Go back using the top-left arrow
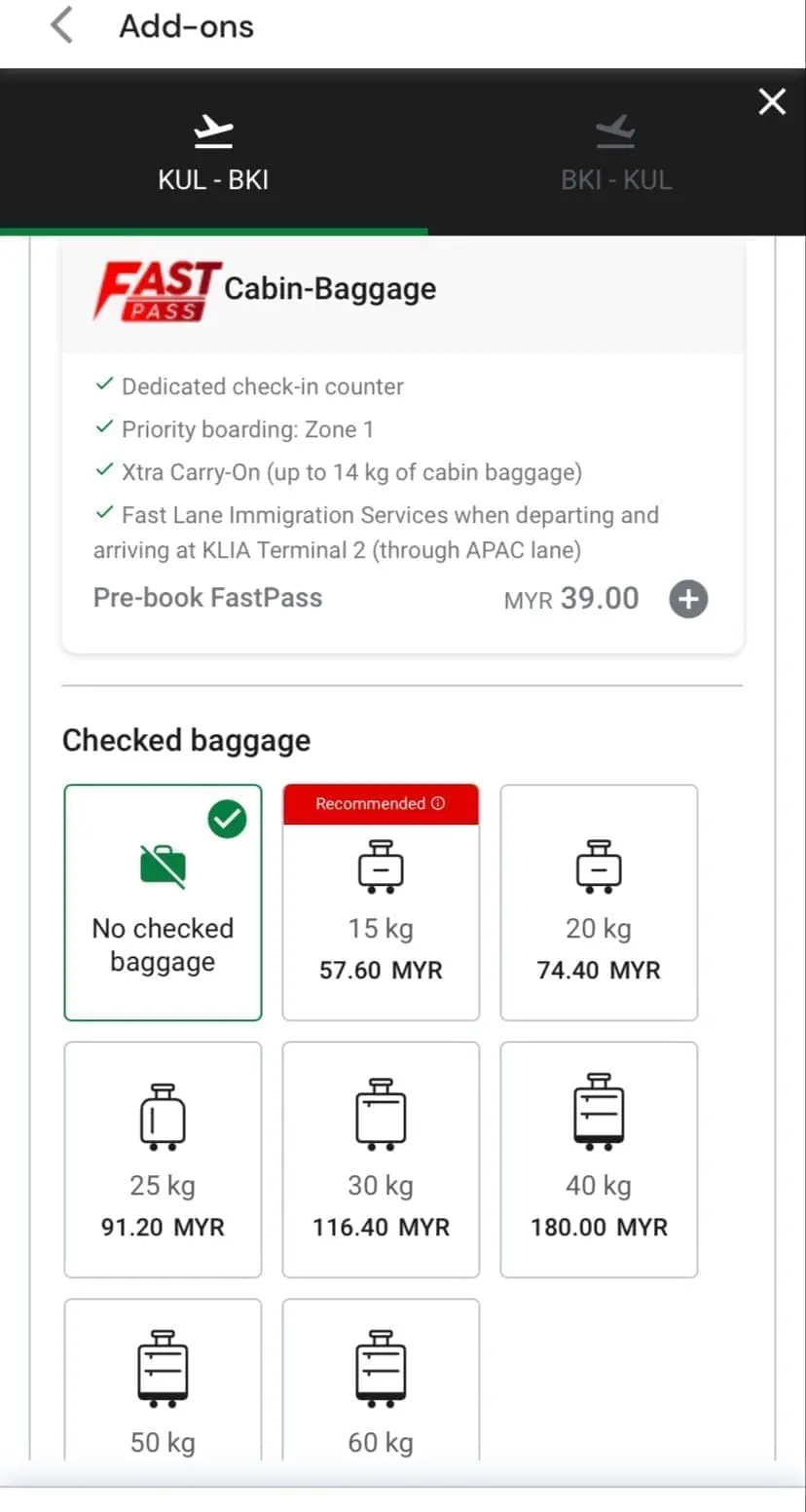This screenshot has height=1512, width=806. pos(61,26)
